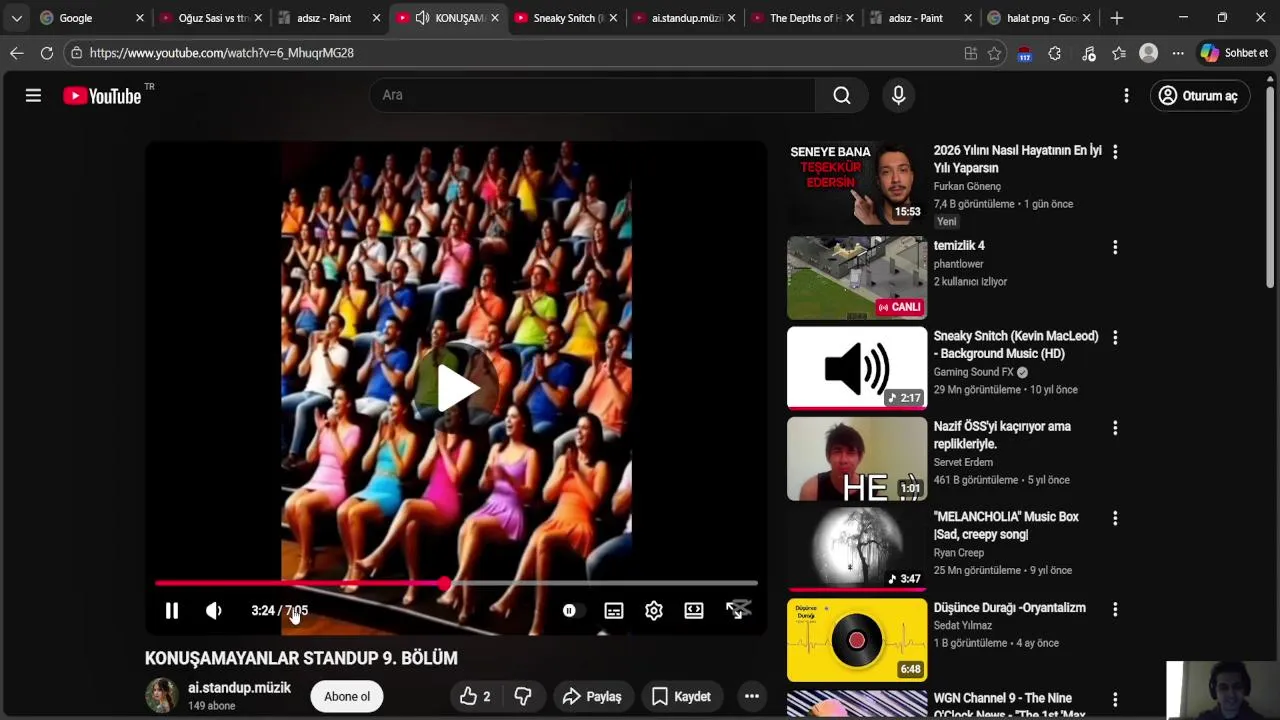Click the large play overlay on the video
The height and width of the screenshot is (720, 1280).
[x=457, y=388]
